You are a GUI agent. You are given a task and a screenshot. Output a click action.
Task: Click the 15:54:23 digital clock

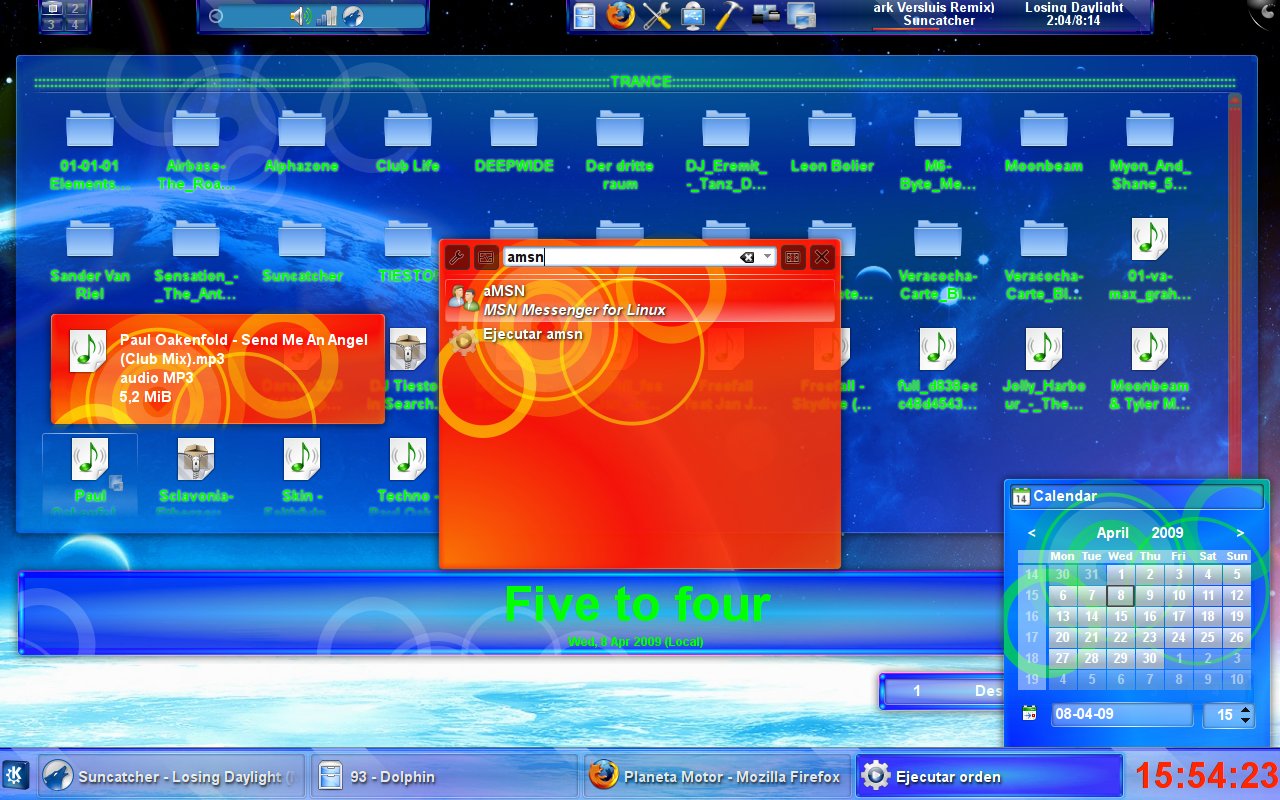[1206, 775]
